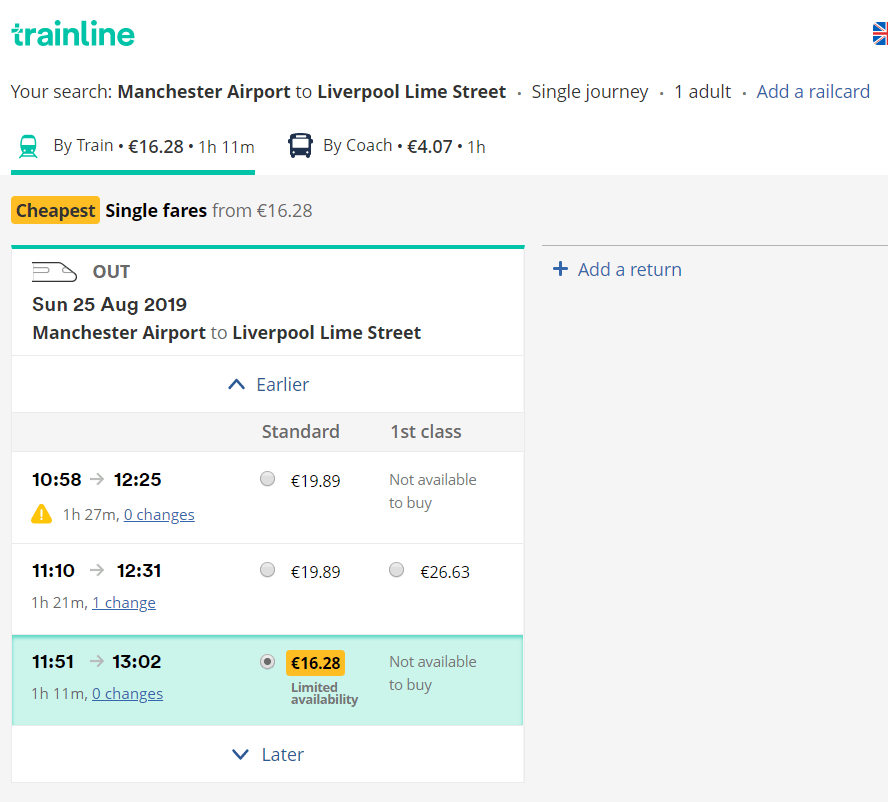Image resolution: width=888 pixels, height=802 pixels.
Task: Click Not available to buy for 10:58 train
Action: click(433, 491)
